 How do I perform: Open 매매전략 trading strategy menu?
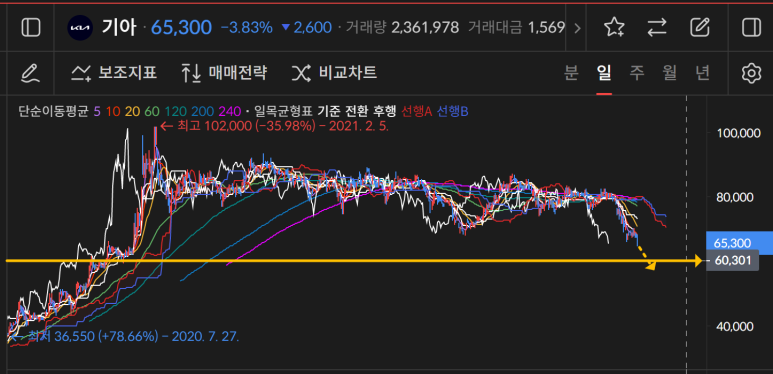(224, 73)
